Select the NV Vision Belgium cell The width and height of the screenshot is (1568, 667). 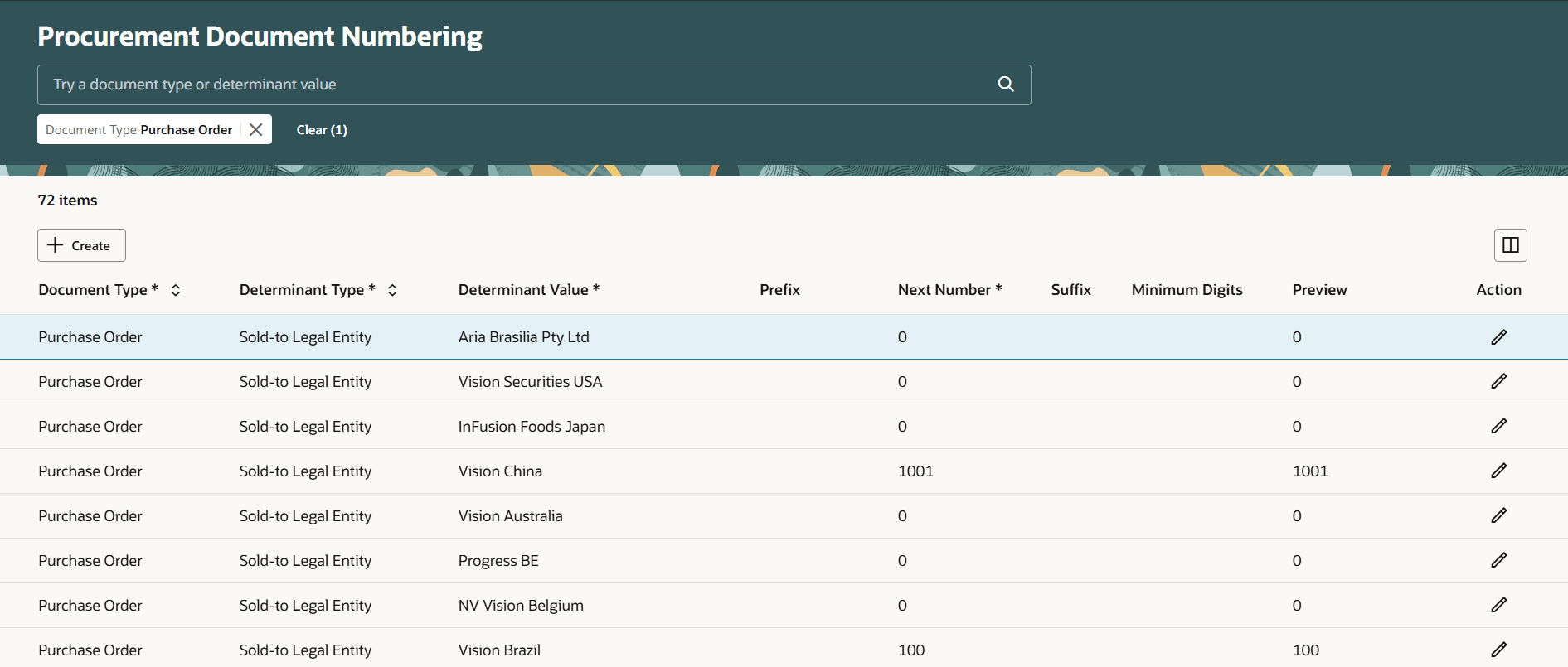[x=521, y=606]
